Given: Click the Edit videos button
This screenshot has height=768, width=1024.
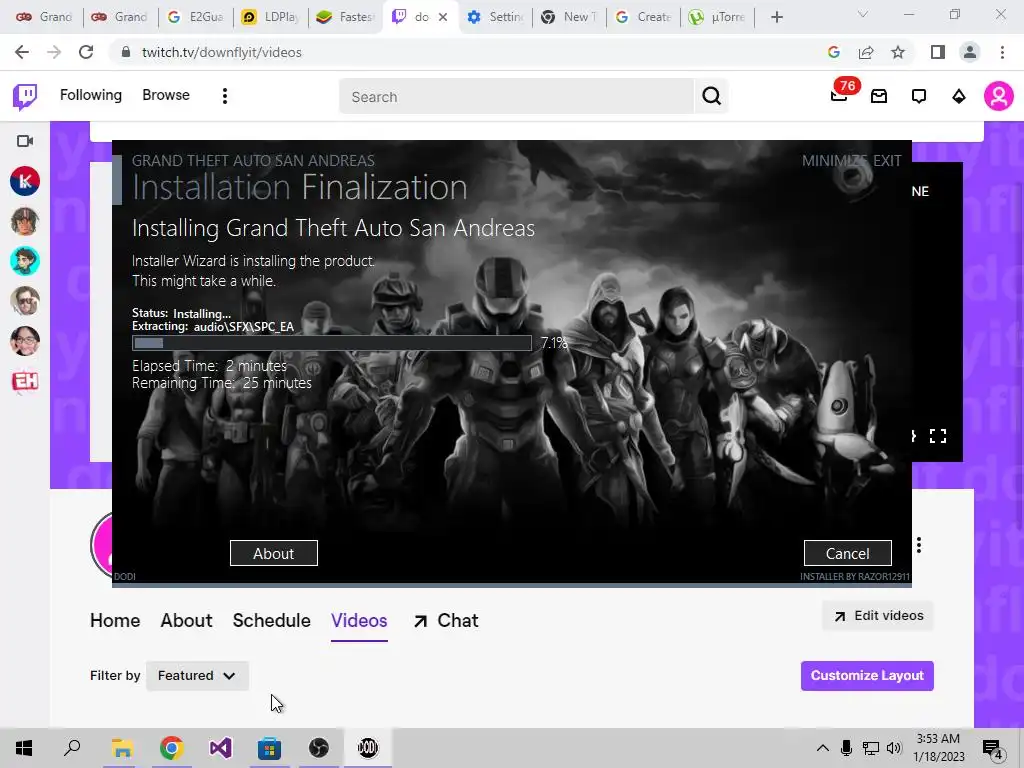Looking at the screenshot, I should coord(878,616).
